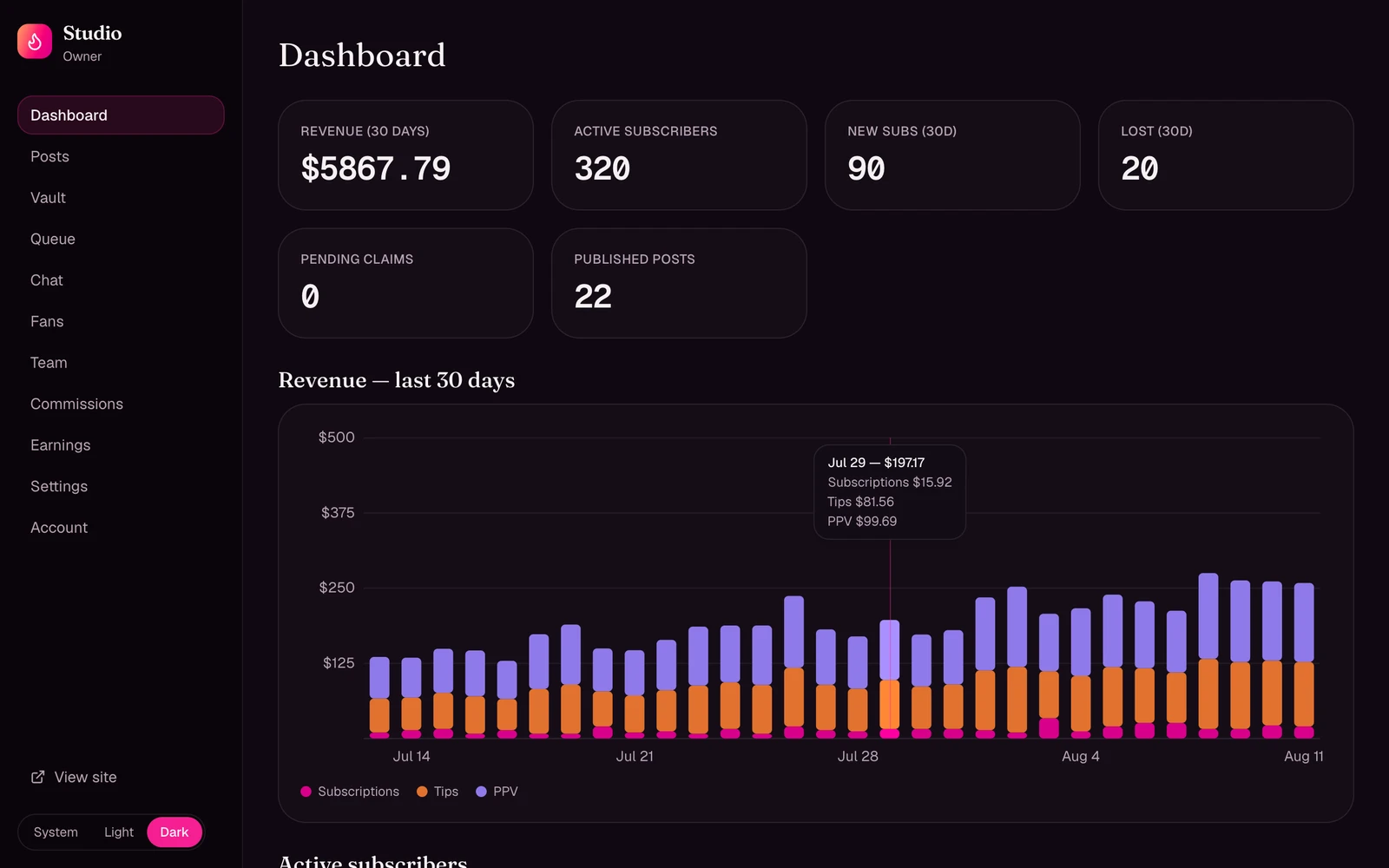Go to Posts in the sidebar
1389x868 pixels.
(x=121, y=156)
